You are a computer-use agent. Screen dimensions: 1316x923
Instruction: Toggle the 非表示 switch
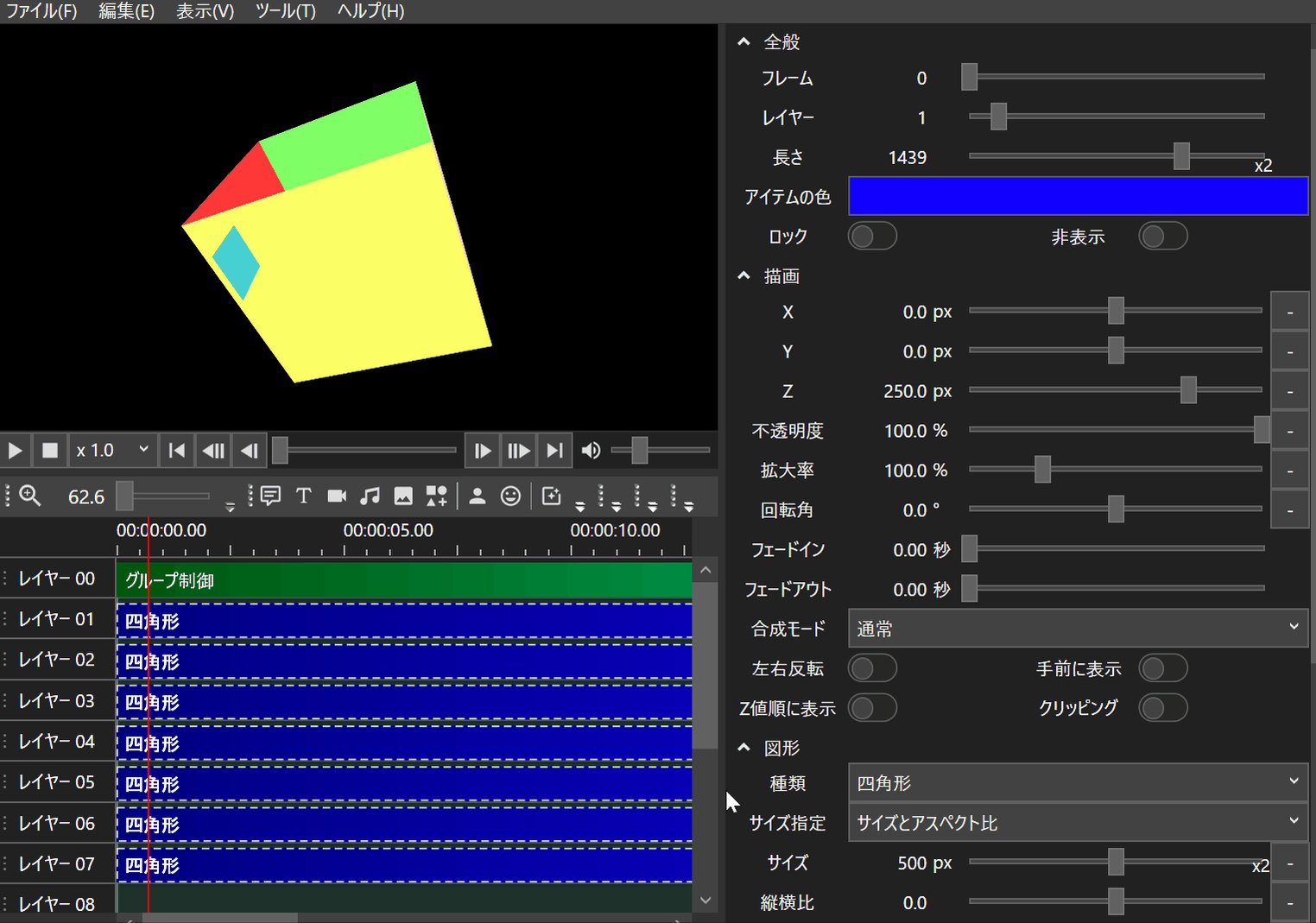(x=1163, y=237)
